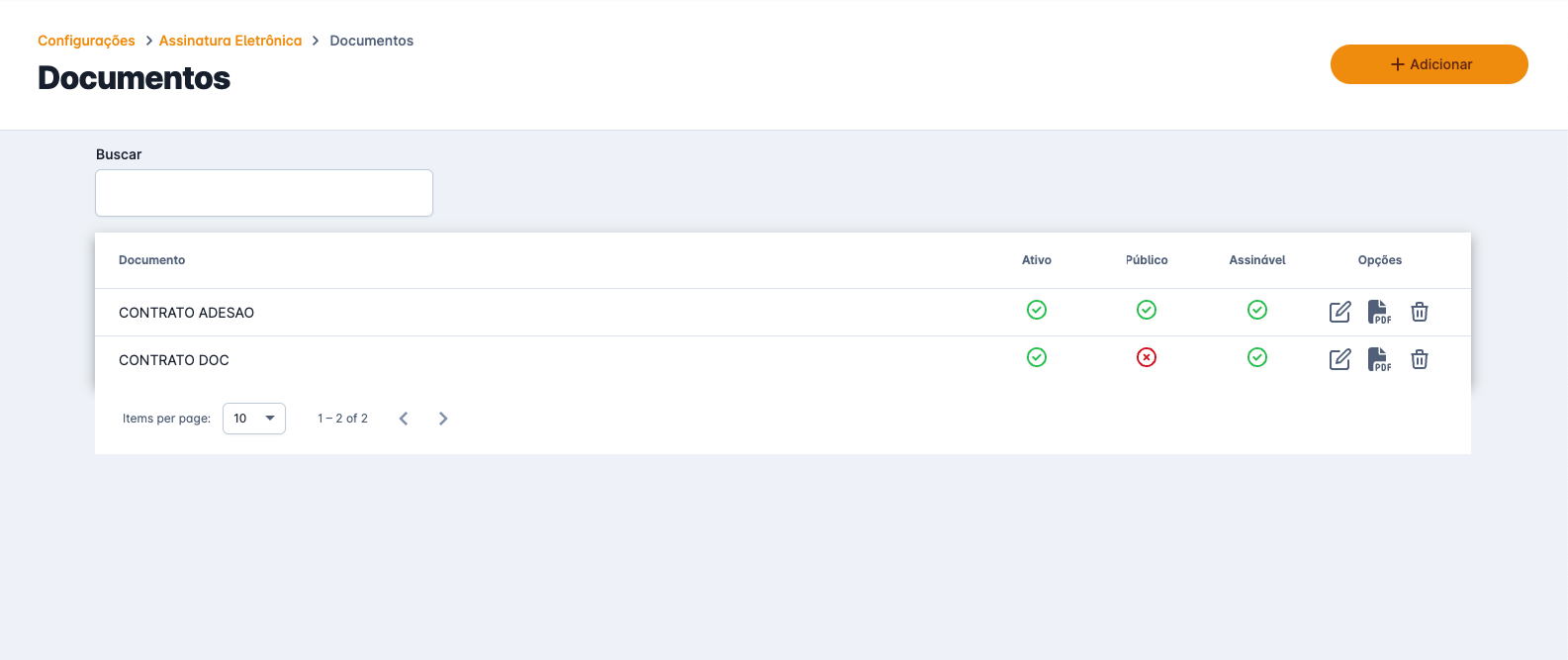
Task: Open the items per page dropdown
Action: coord(254,419)
